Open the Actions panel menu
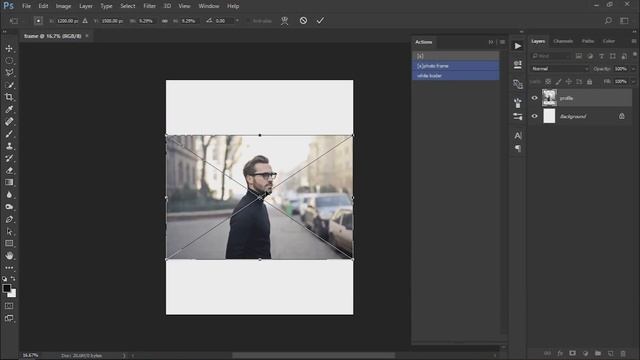The image size is (640, 360). 502,42
